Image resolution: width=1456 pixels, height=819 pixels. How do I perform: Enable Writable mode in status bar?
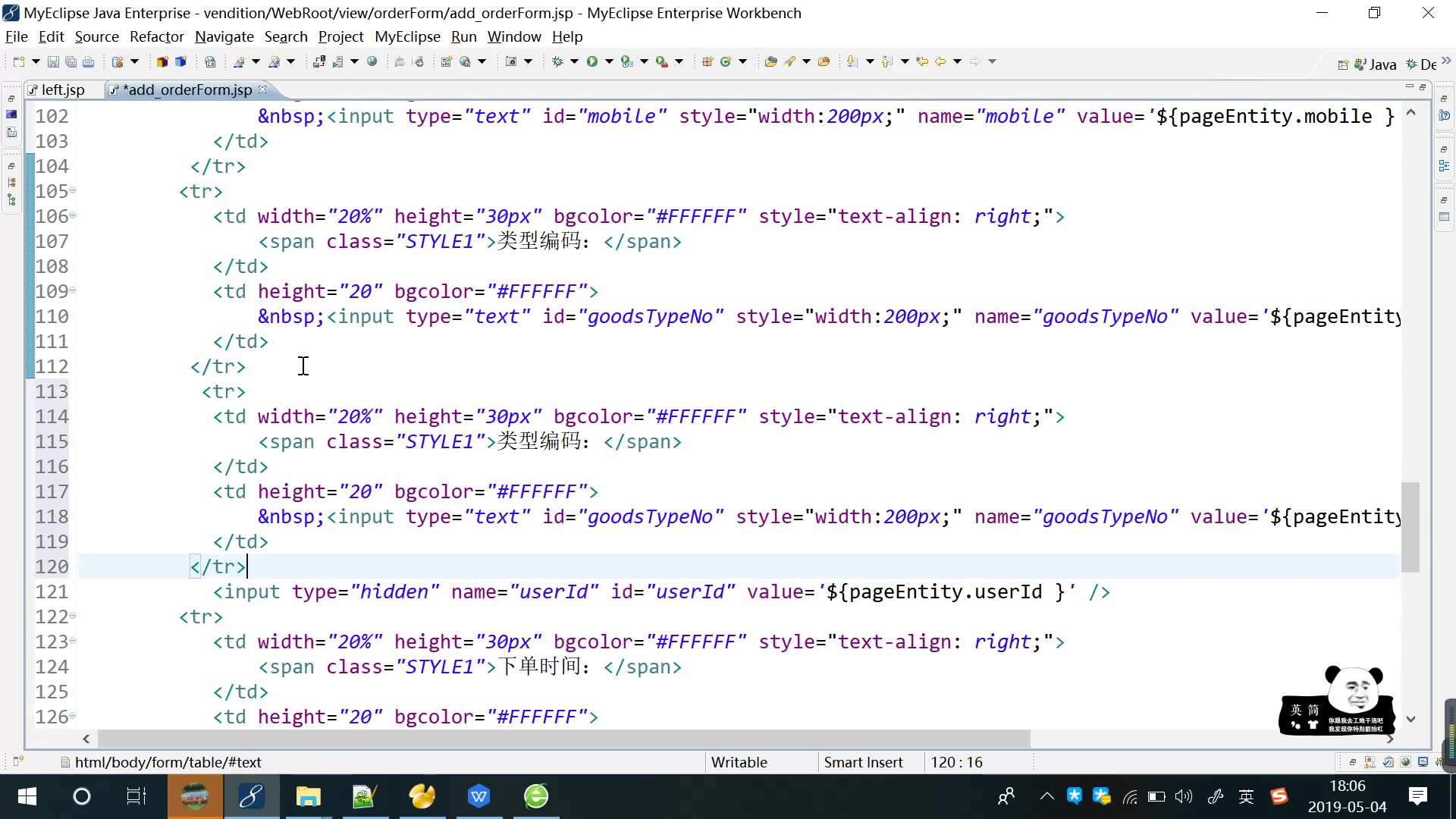(x=738, y=762)
